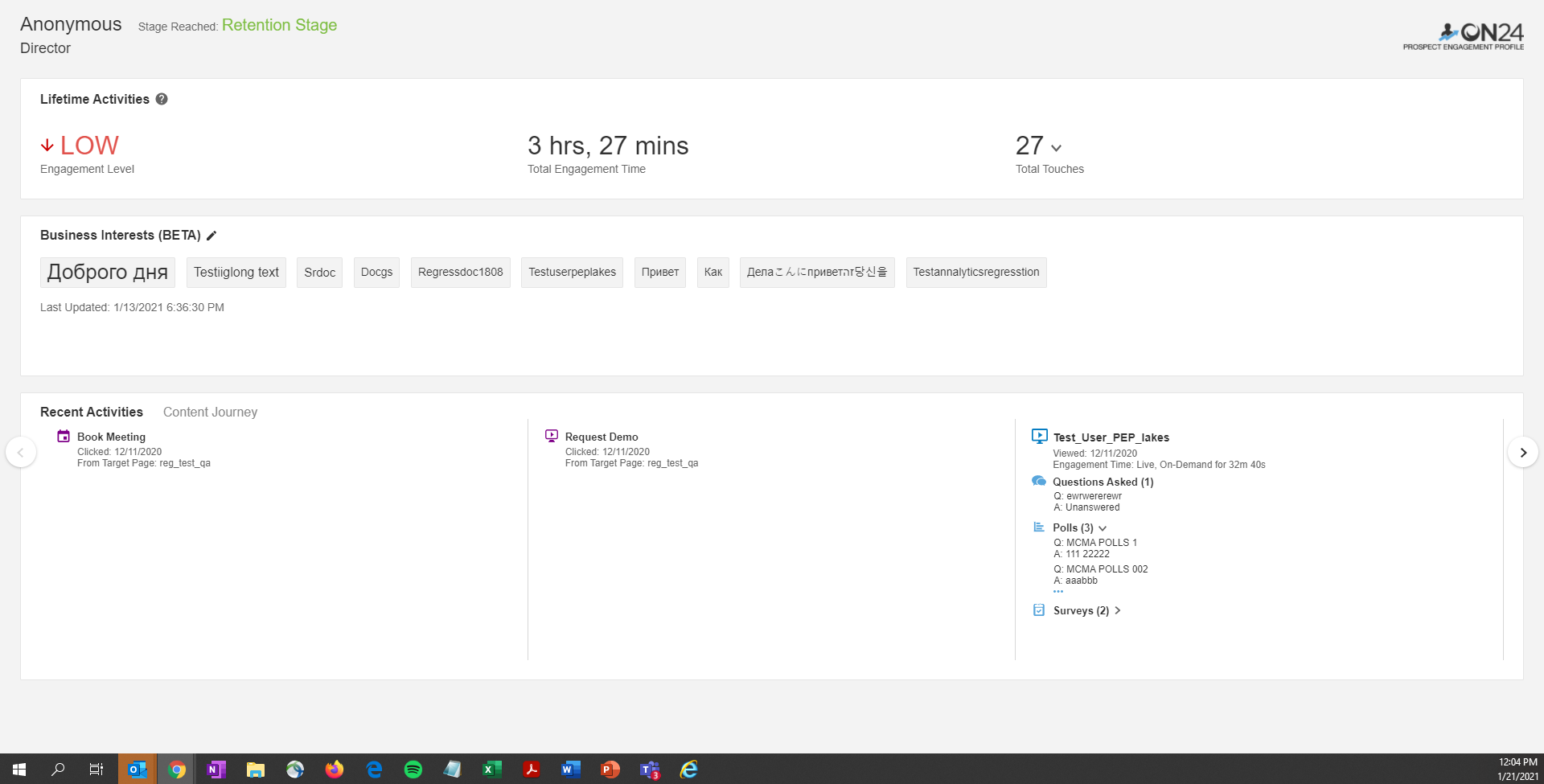This screenshot has height=784, width=1544.
Task: Click the Questions Asked chat bubble icon
Action: coord(1039,481)
